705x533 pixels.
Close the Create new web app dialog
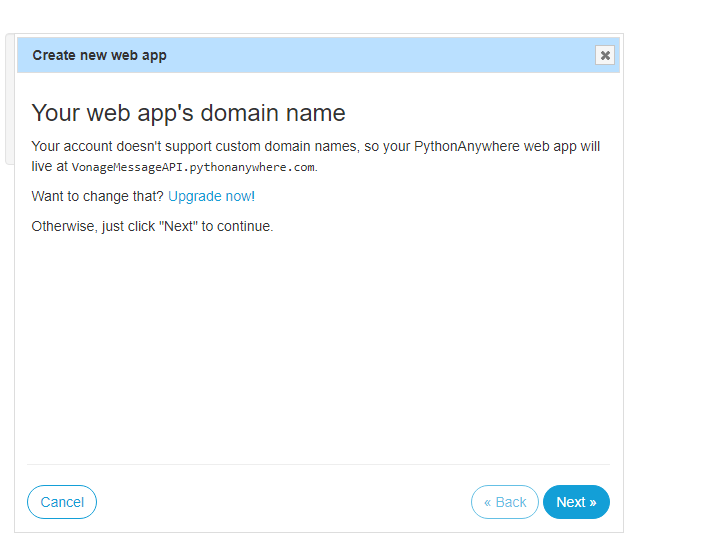(605, 55)
